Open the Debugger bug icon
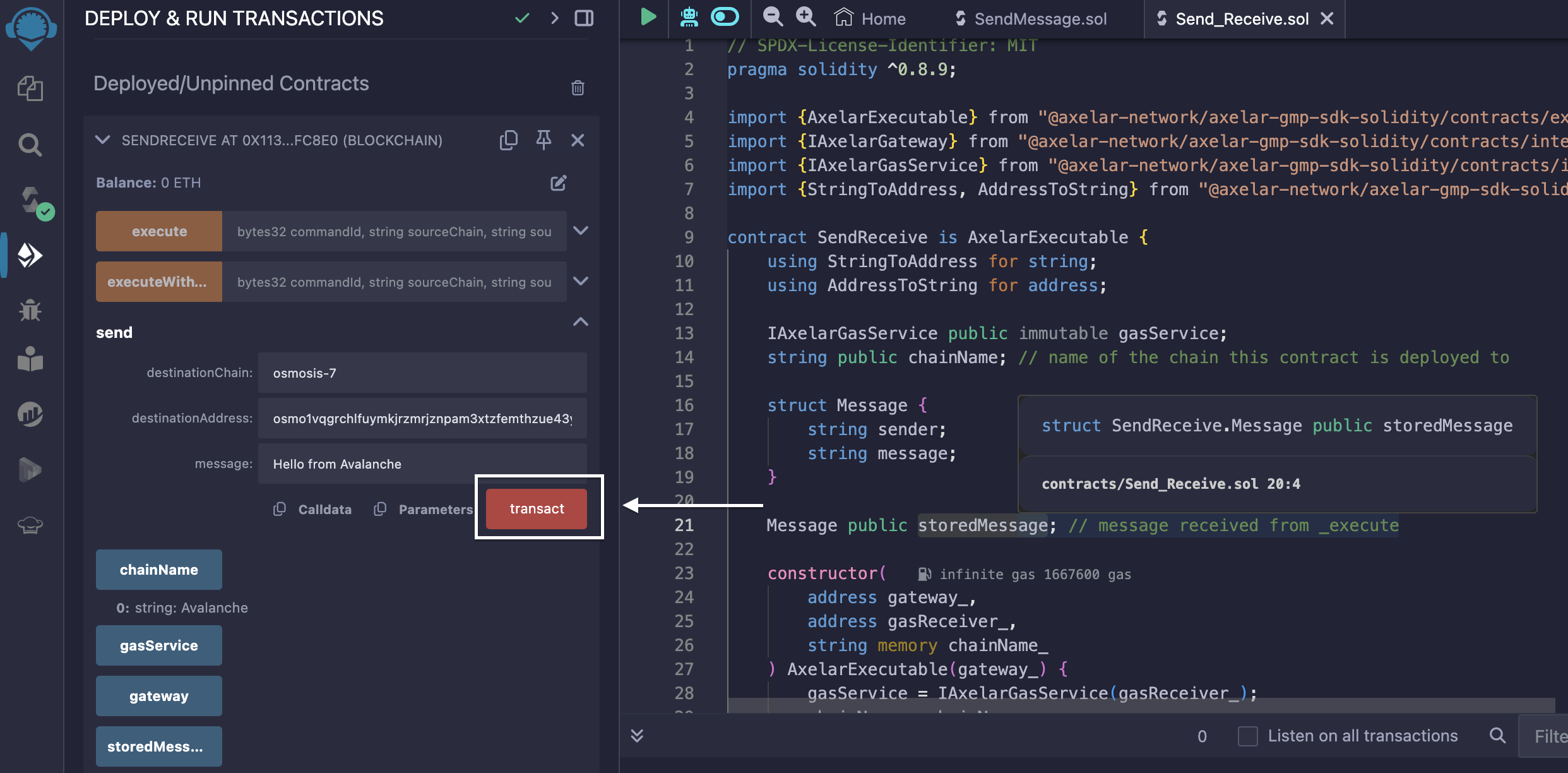The width and height of the screenshot is (1568, 773). pos(30,310)
